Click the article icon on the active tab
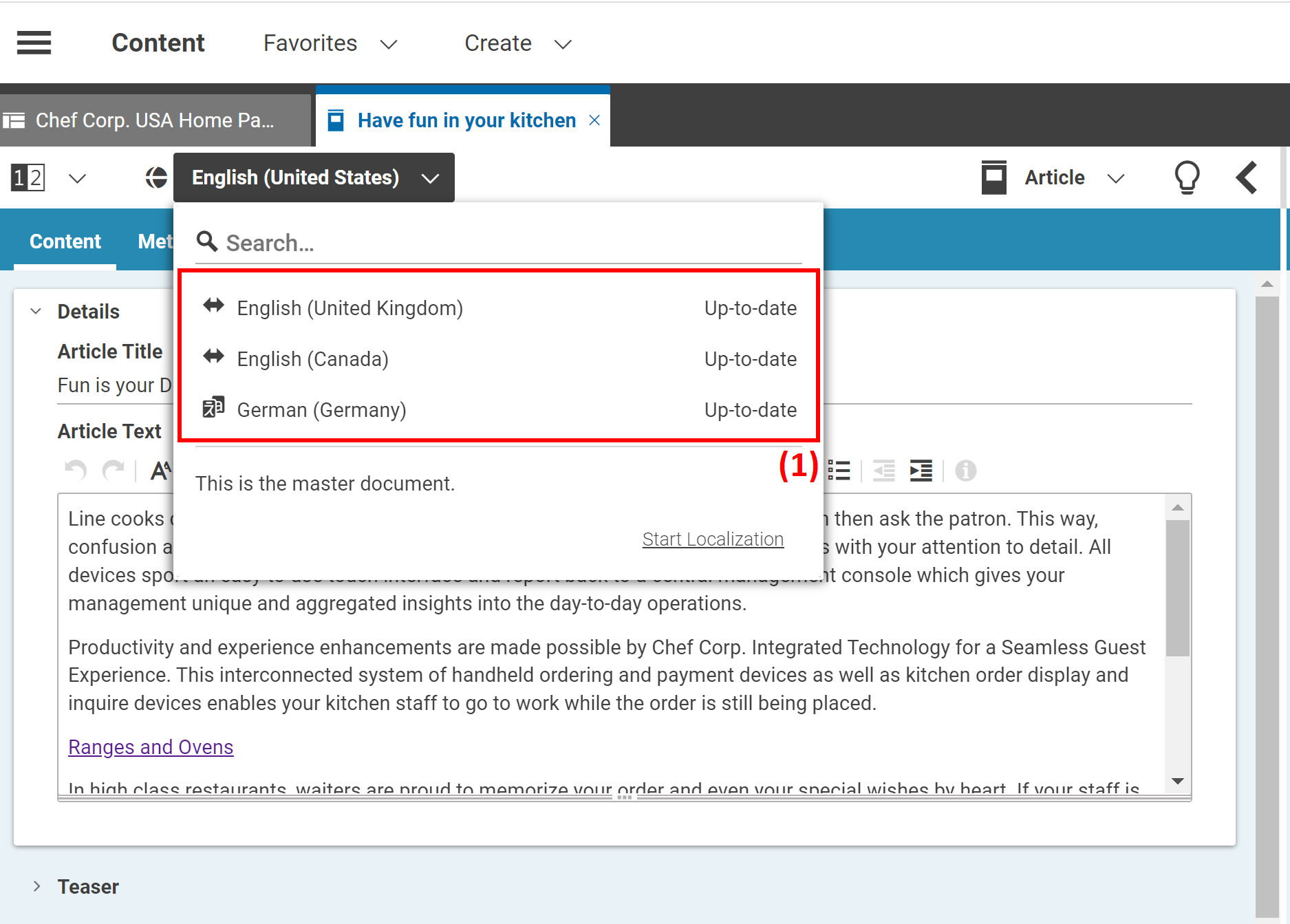This screenshot has width=1290, height=924. tap(336, 120)
